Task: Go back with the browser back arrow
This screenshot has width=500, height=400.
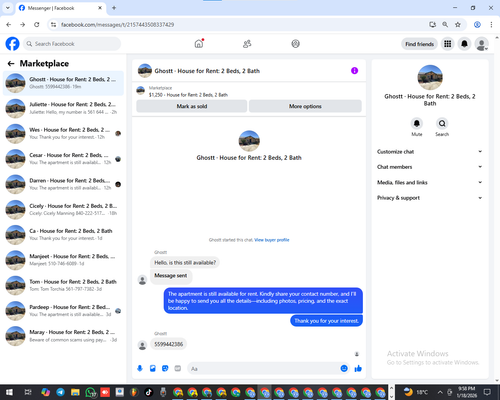Action: 9,24
